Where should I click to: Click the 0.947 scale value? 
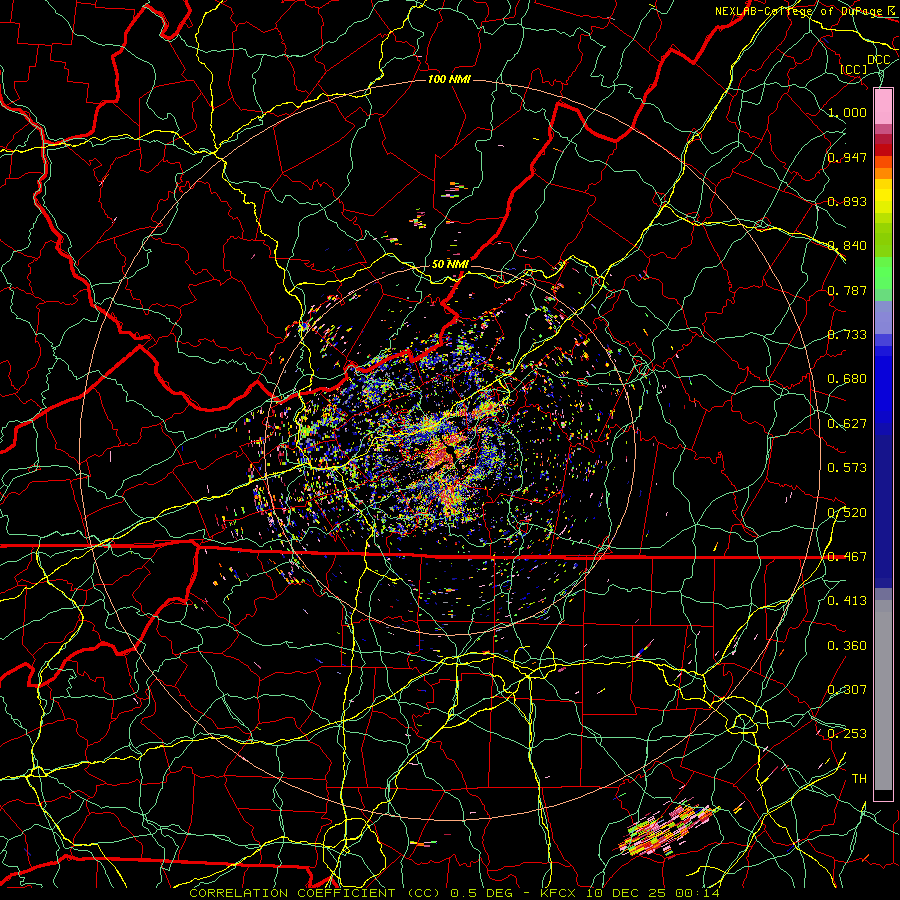847,157
